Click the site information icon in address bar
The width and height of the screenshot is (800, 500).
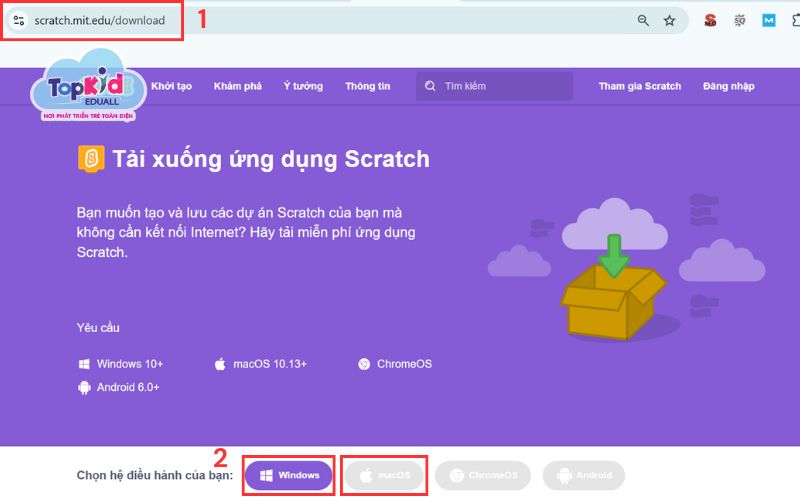[x=19, y=20]
